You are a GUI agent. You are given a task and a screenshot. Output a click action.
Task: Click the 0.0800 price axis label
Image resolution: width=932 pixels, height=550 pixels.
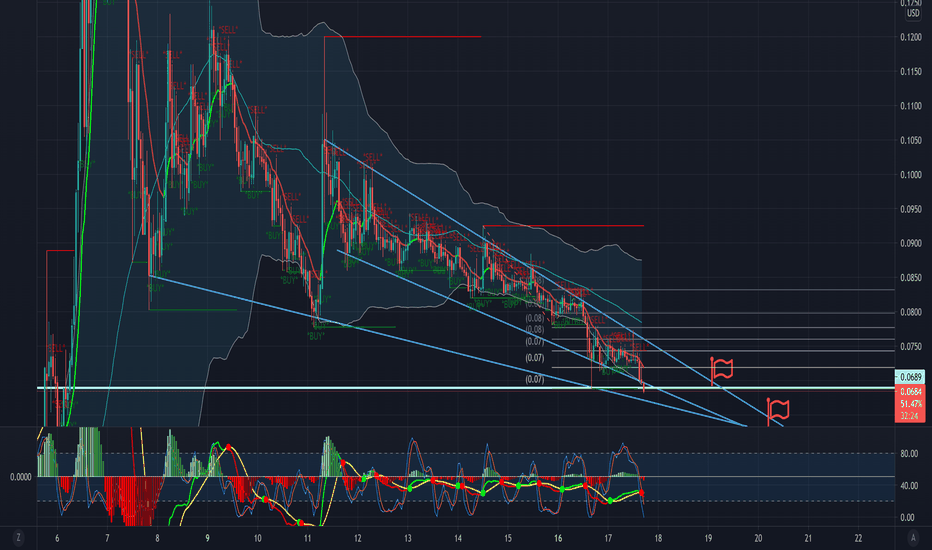(911, 312)
